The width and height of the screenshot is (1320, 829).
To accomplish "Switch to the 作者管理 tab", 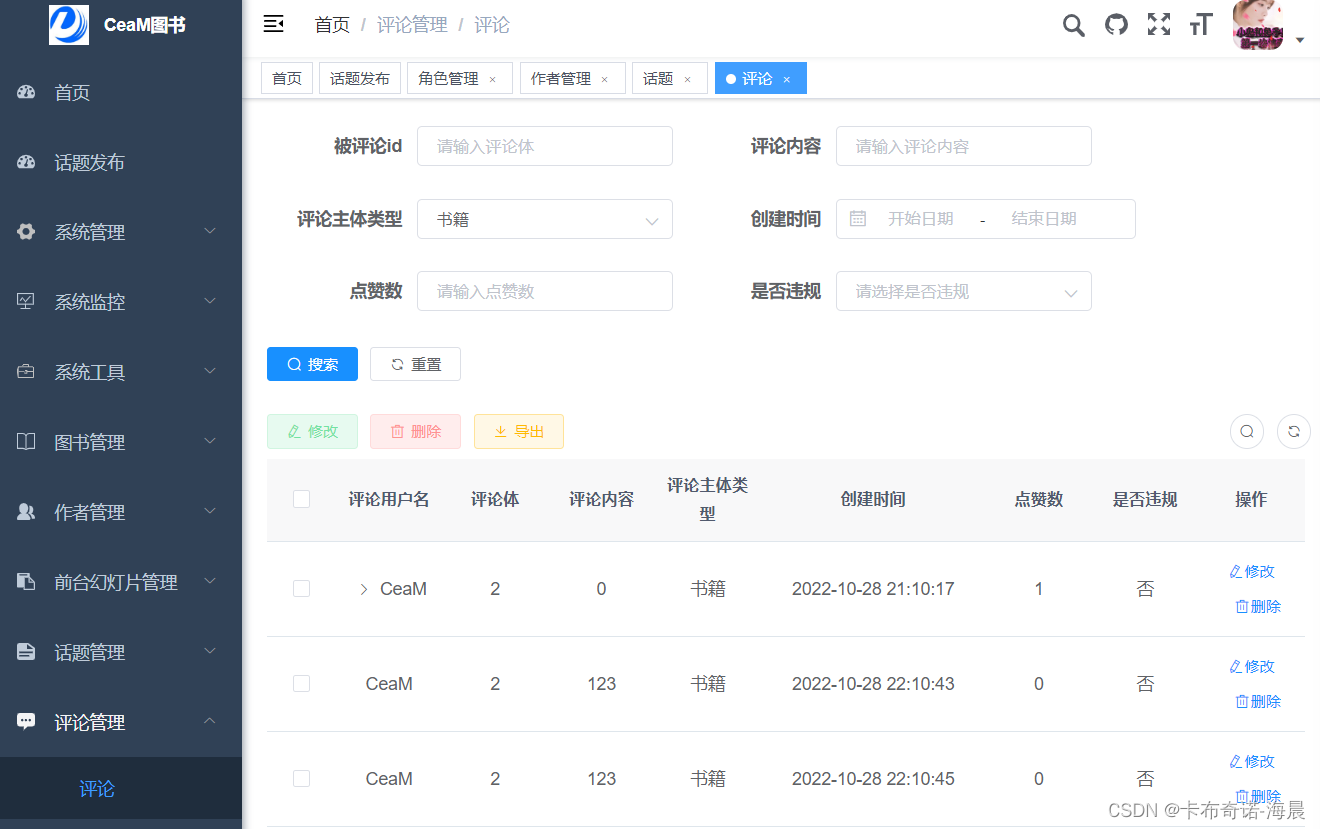I will pos(563,77).
